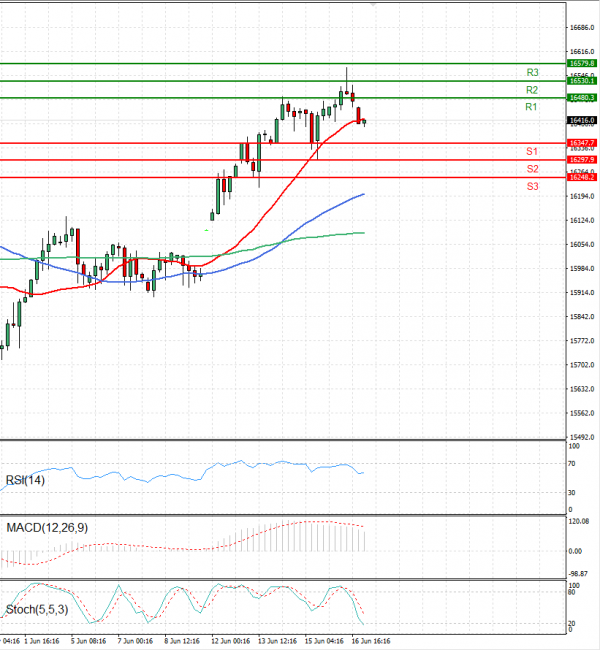Image resolution: width=600 pixels, height=650 pixels.
Task: Click the S1 support label
Action: [x=532, y=151]
